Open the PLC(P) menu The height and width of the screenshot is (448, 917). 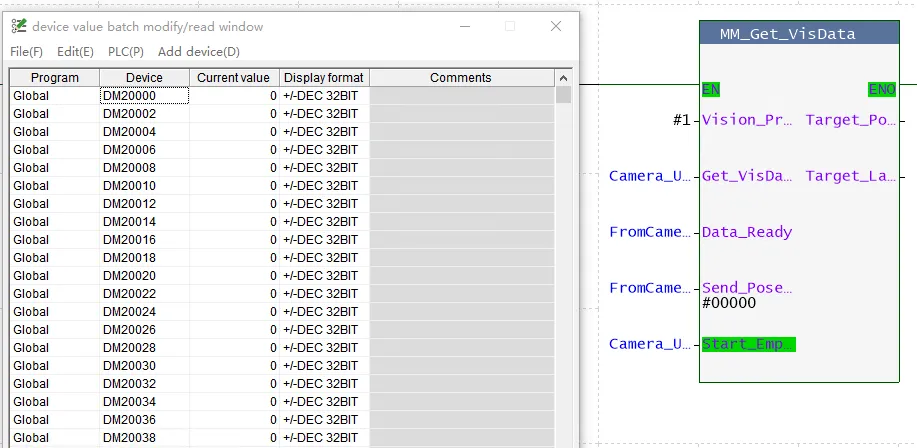126,51
